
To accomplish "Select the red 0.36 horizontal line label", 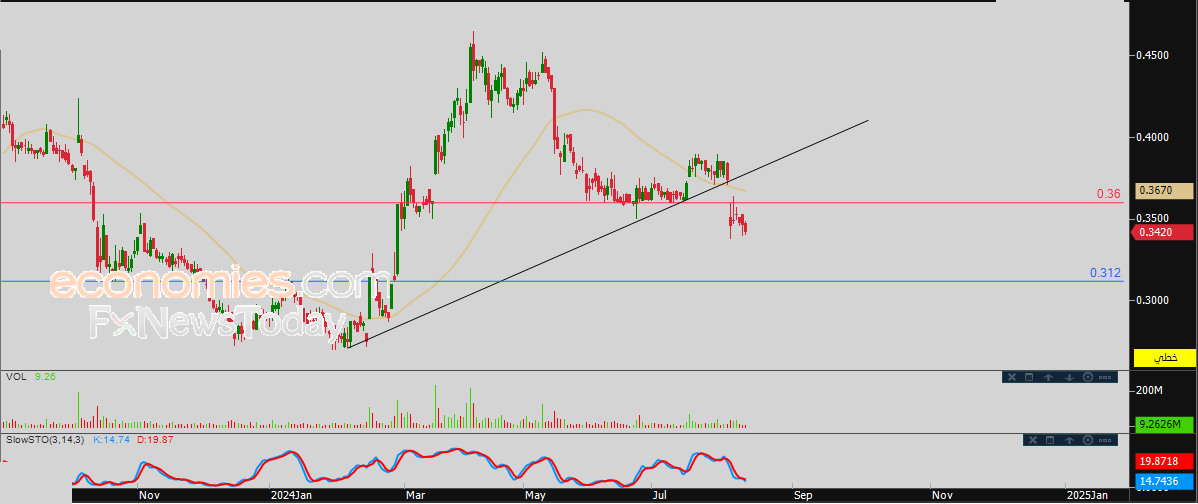I will (1109, 194).
